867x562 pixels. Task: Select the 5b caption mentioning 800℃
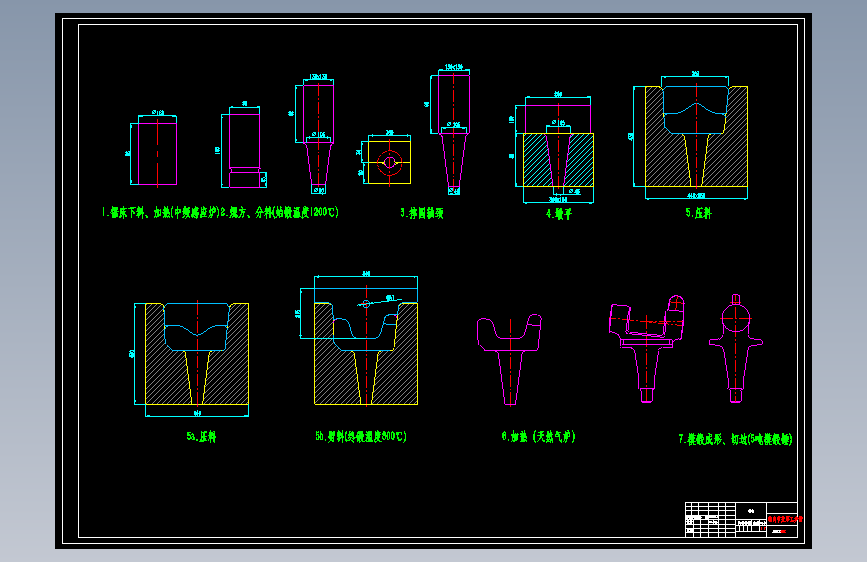(x=361, y=436)
